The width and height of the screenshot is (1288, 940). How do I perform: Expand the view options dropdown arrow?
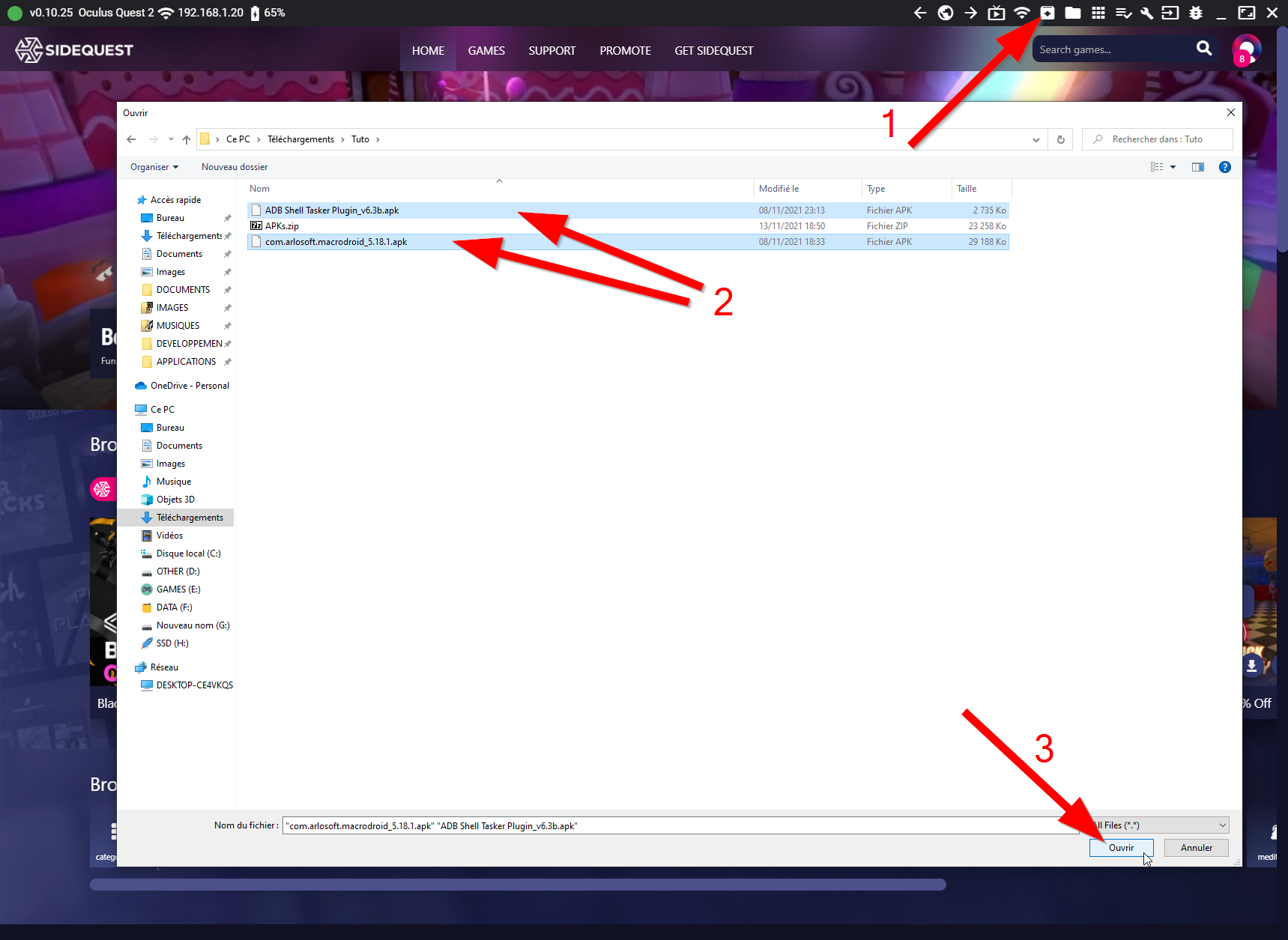click(1173, 167)
